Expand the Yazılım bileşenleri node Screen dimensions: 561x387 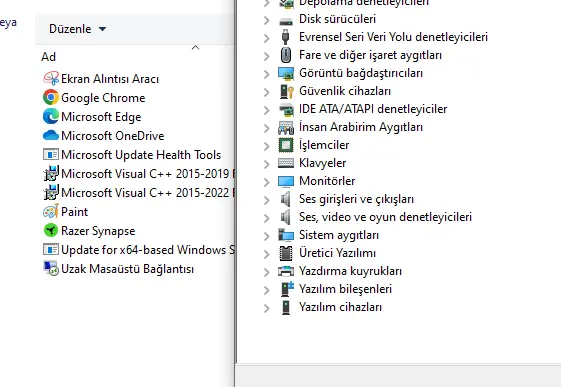[267, 290]
